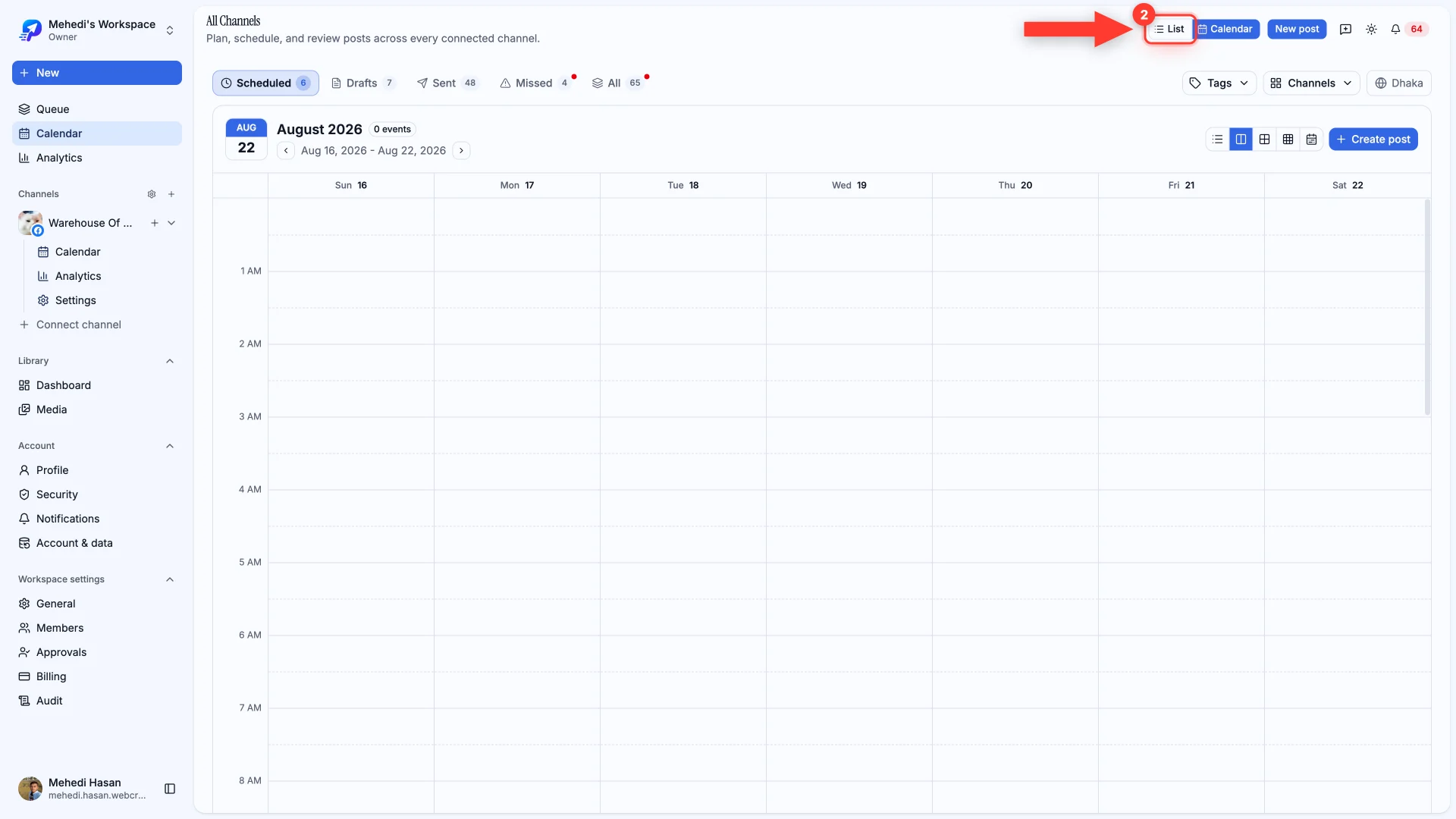Switch to List view in header
The height and width of the screenshot is (819, 1456).
[1169, 29]
